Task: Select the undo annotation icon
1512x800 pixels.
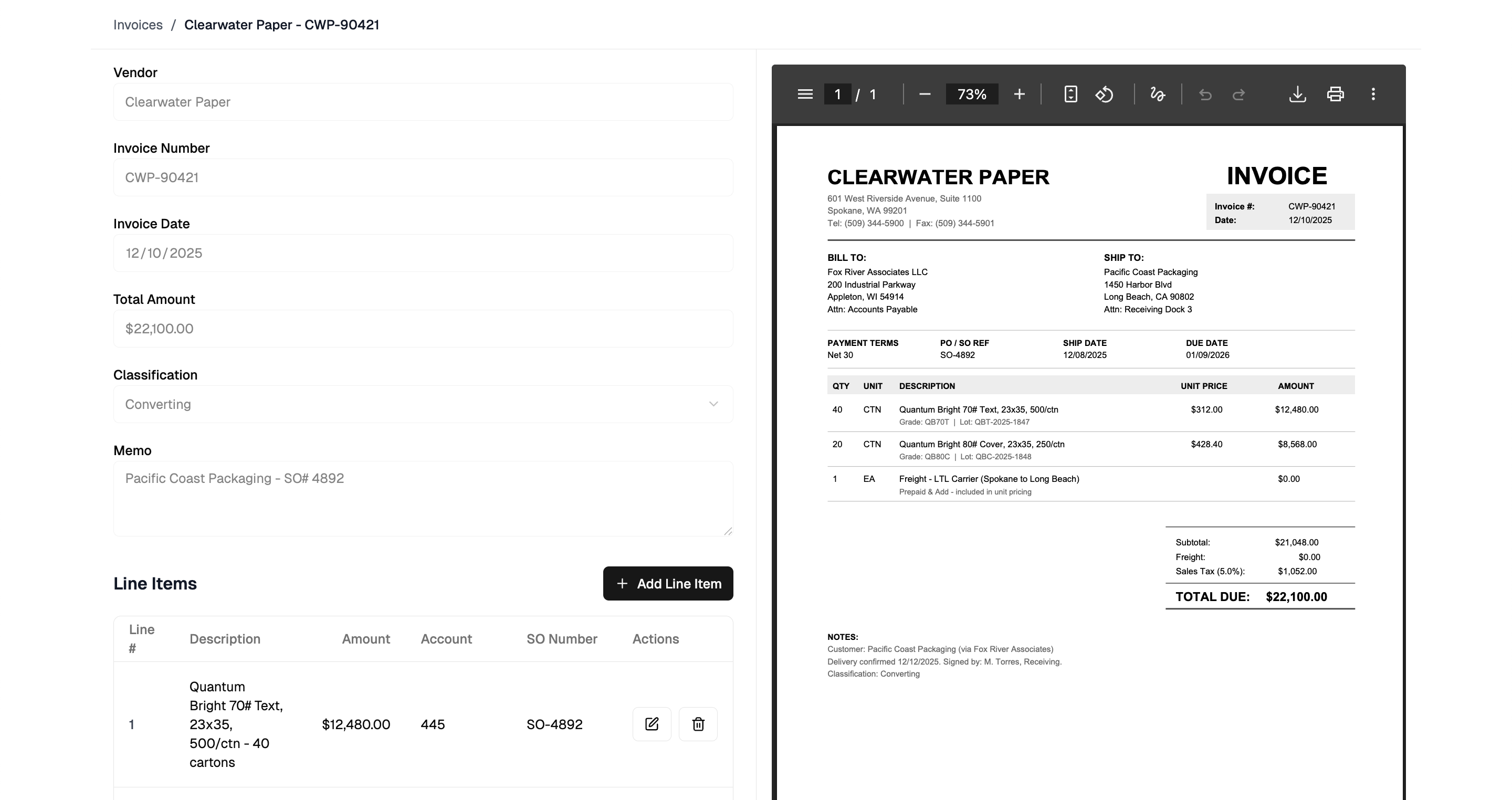Action: 1205,94
